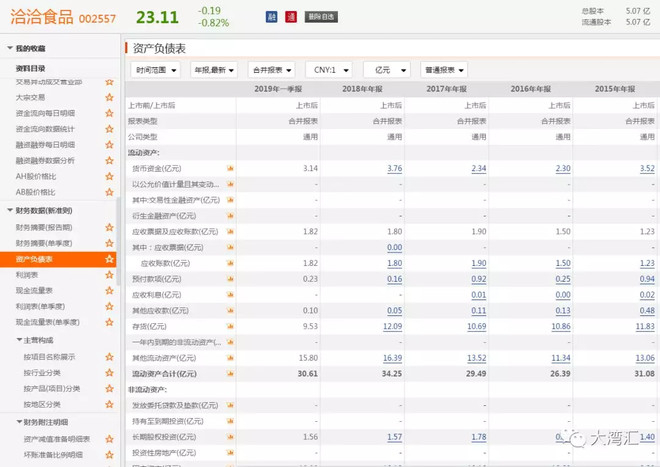Collapse the 财务数据(新准则) tree group
The height and width of the screenshot is (467, 660).
[x=10, y=210]
